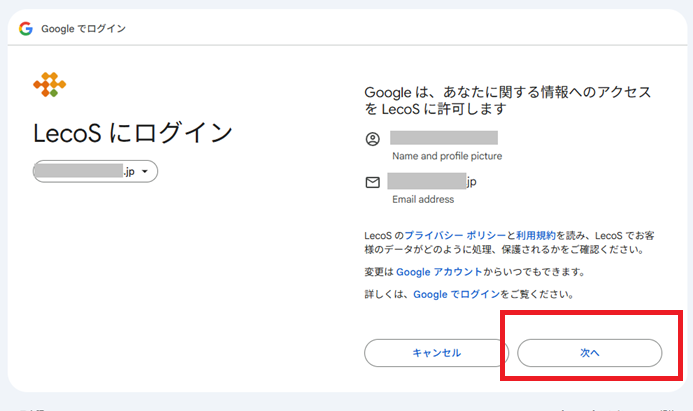Click the Google でログイン header title
The width and height of the screenshot is (693, 411).
[83, 28]
